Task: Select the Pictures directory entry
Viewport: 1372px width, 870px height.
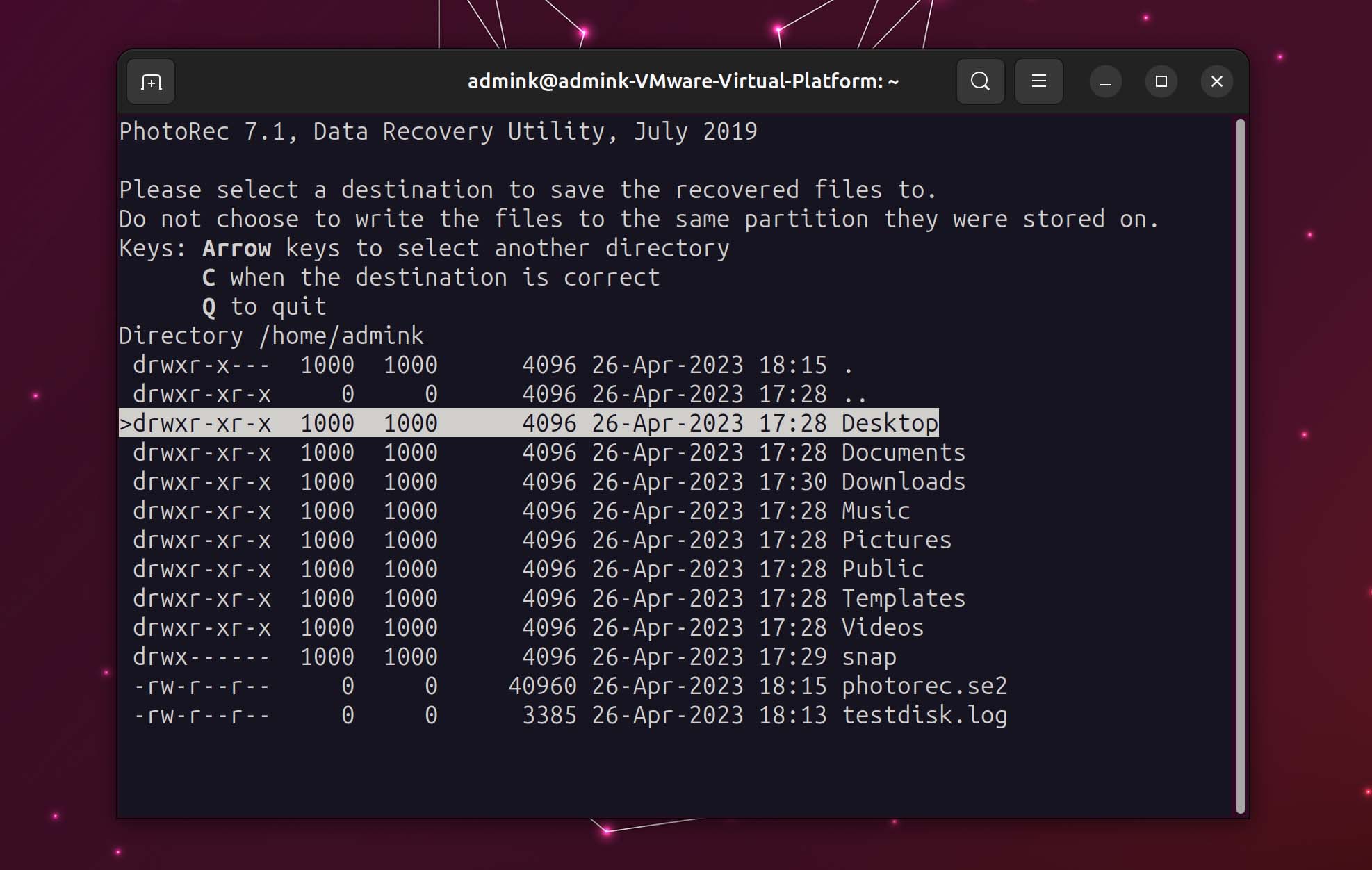Action: tap(542, 540)
